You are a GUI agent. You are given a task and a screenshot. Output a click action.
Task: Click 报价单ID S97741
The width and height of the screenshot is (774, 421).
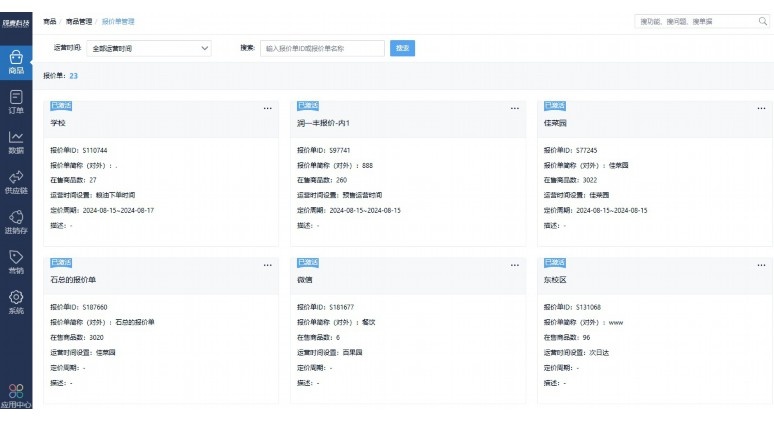pyautogui.click(x=323, y=150)
